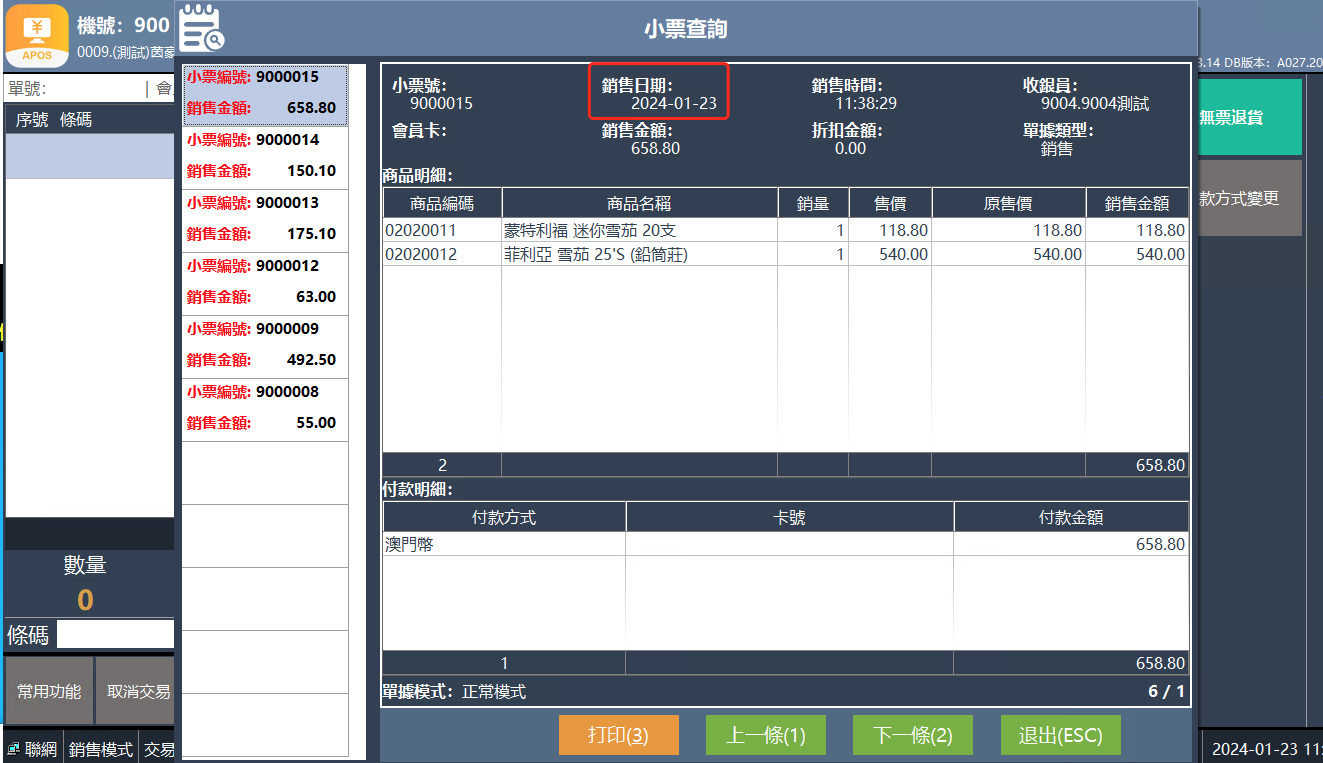Click the receipt query calendar icon
1323x763 pixels.
[202, 27]
